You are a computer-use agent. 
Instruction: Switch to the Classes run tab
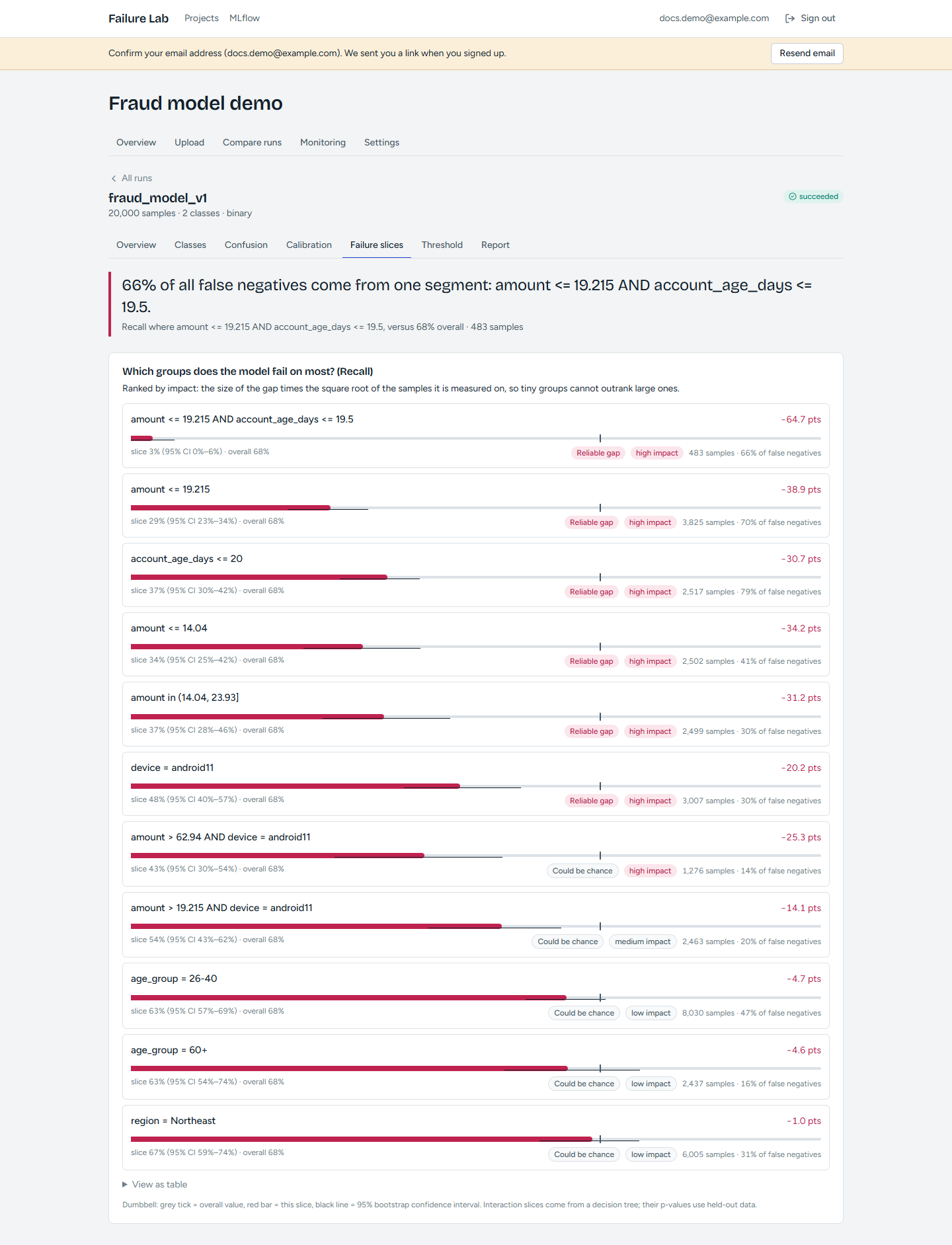pyautogui.click(x=190, y=245)
